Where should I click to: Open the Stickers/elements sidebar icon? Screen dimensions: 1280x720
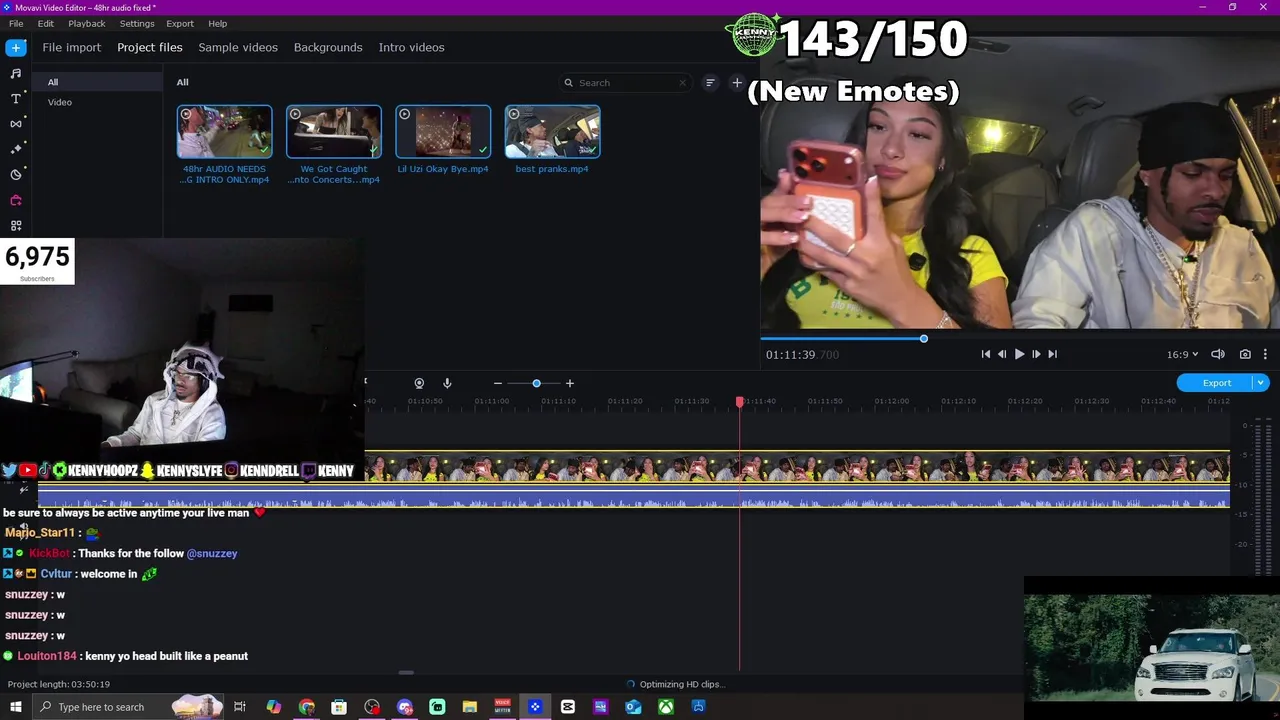(x=15, y=175)
